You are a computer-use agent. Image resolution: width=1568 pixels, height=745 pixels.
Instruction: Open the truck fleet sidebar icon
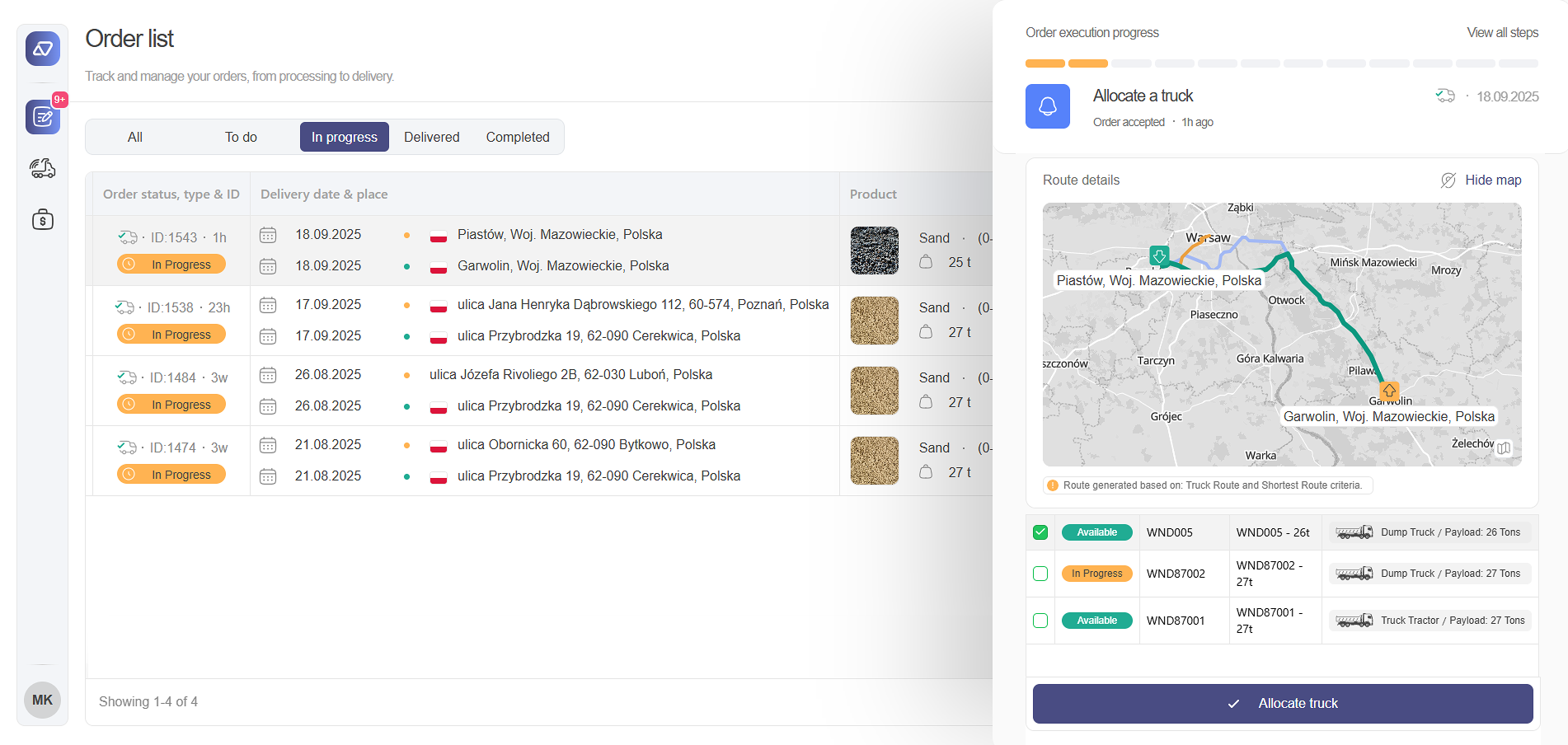point(43,168)
